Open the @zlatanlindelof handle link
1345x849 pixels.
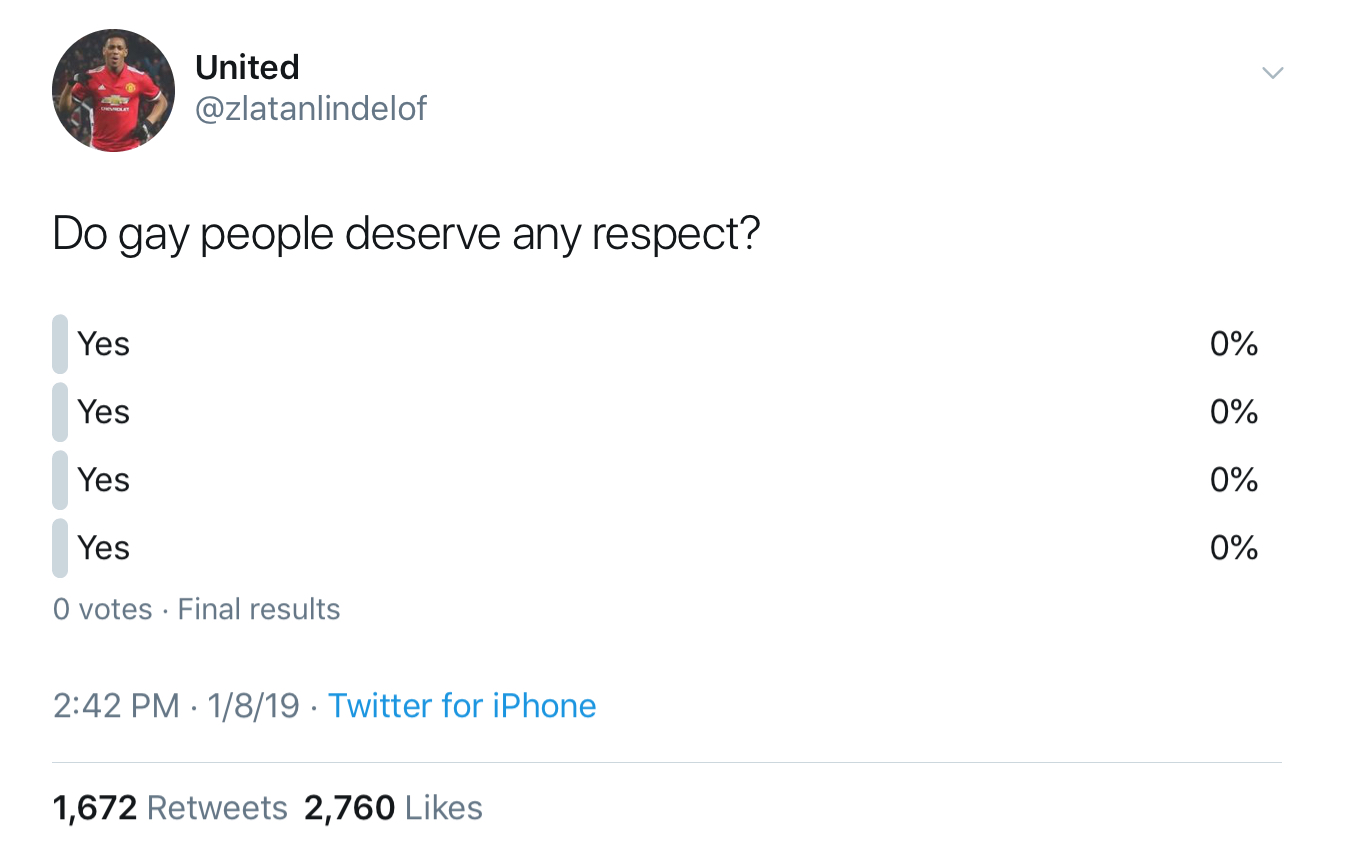[x=311, y=108]
